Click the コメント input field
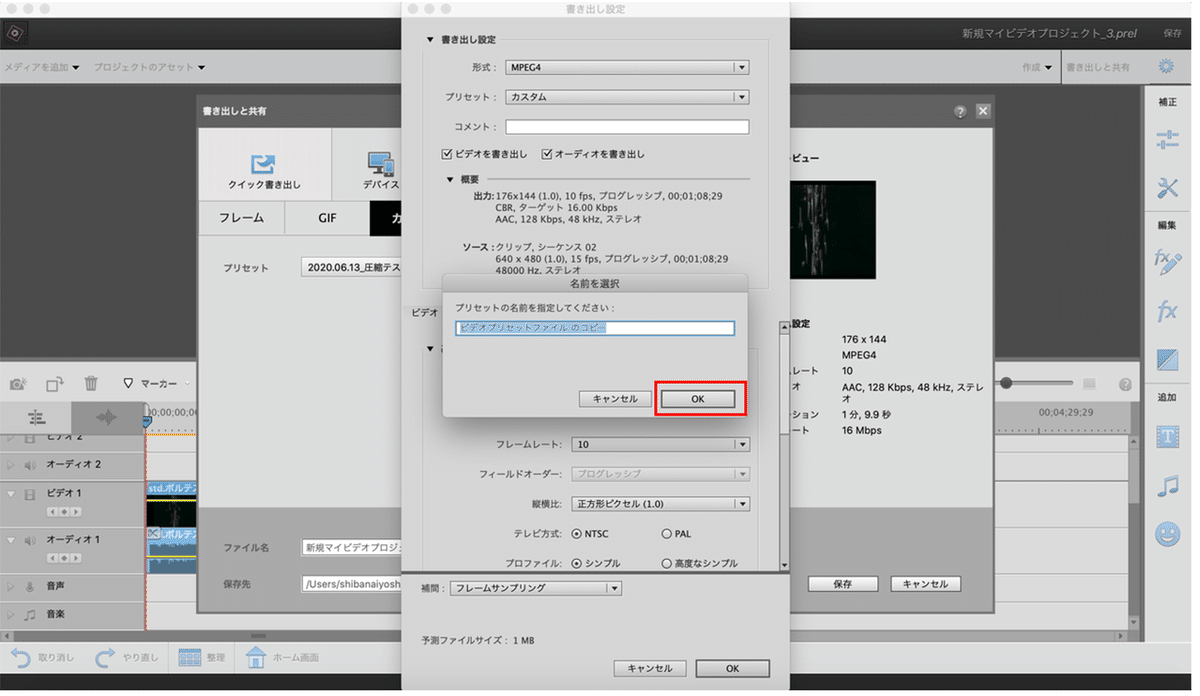The image size is (1200, 696). click(627, 127)
